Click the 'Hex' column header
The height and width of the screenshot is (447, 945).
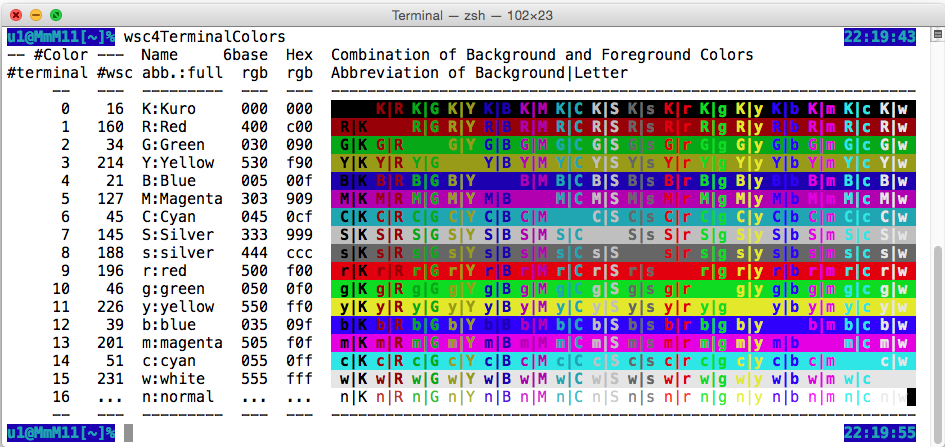299,55
